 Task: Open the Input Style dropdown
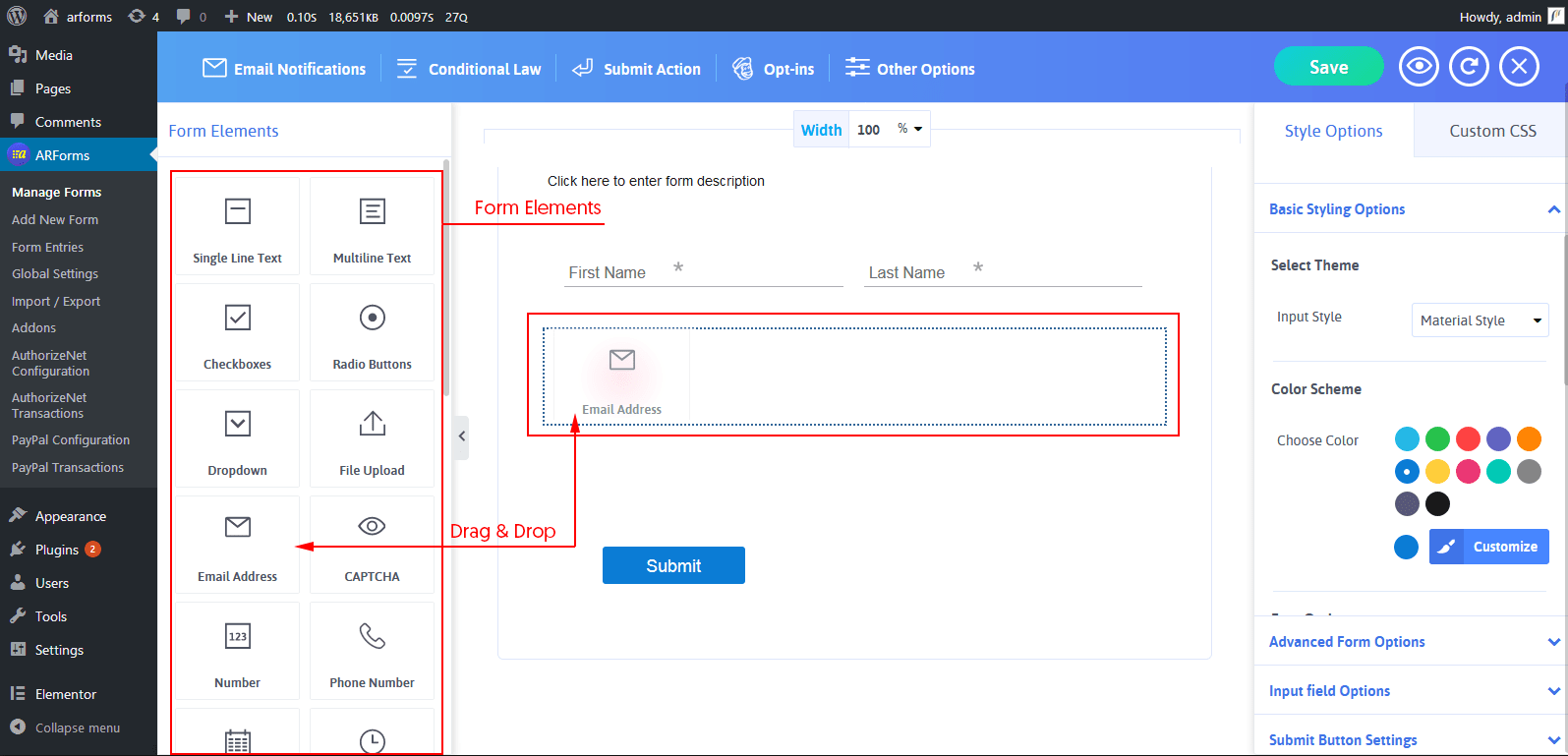tap(1480, 320)
